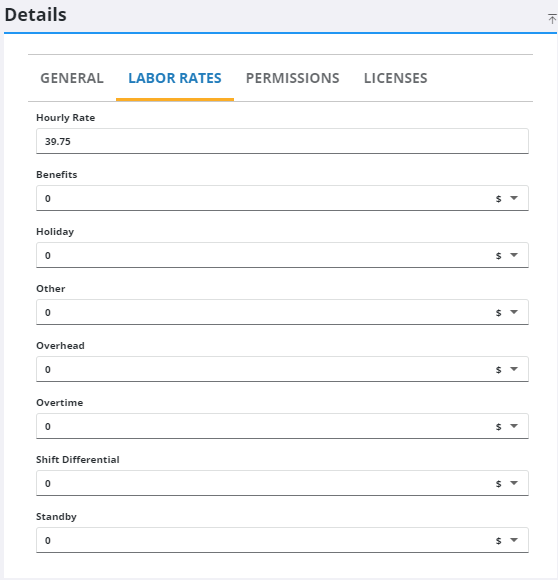Select the Shift Differential value field

[264, 483]
